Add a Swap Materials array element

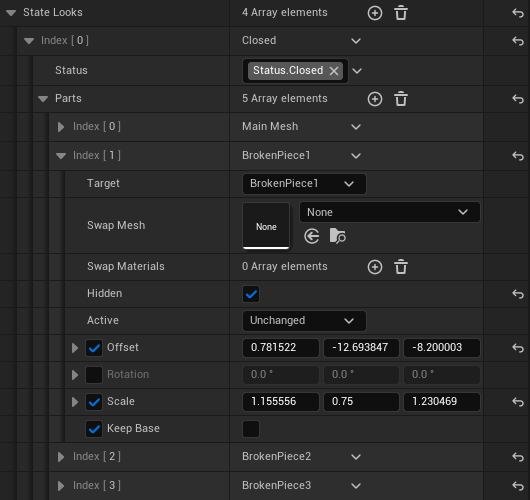[x=375, y=267]
